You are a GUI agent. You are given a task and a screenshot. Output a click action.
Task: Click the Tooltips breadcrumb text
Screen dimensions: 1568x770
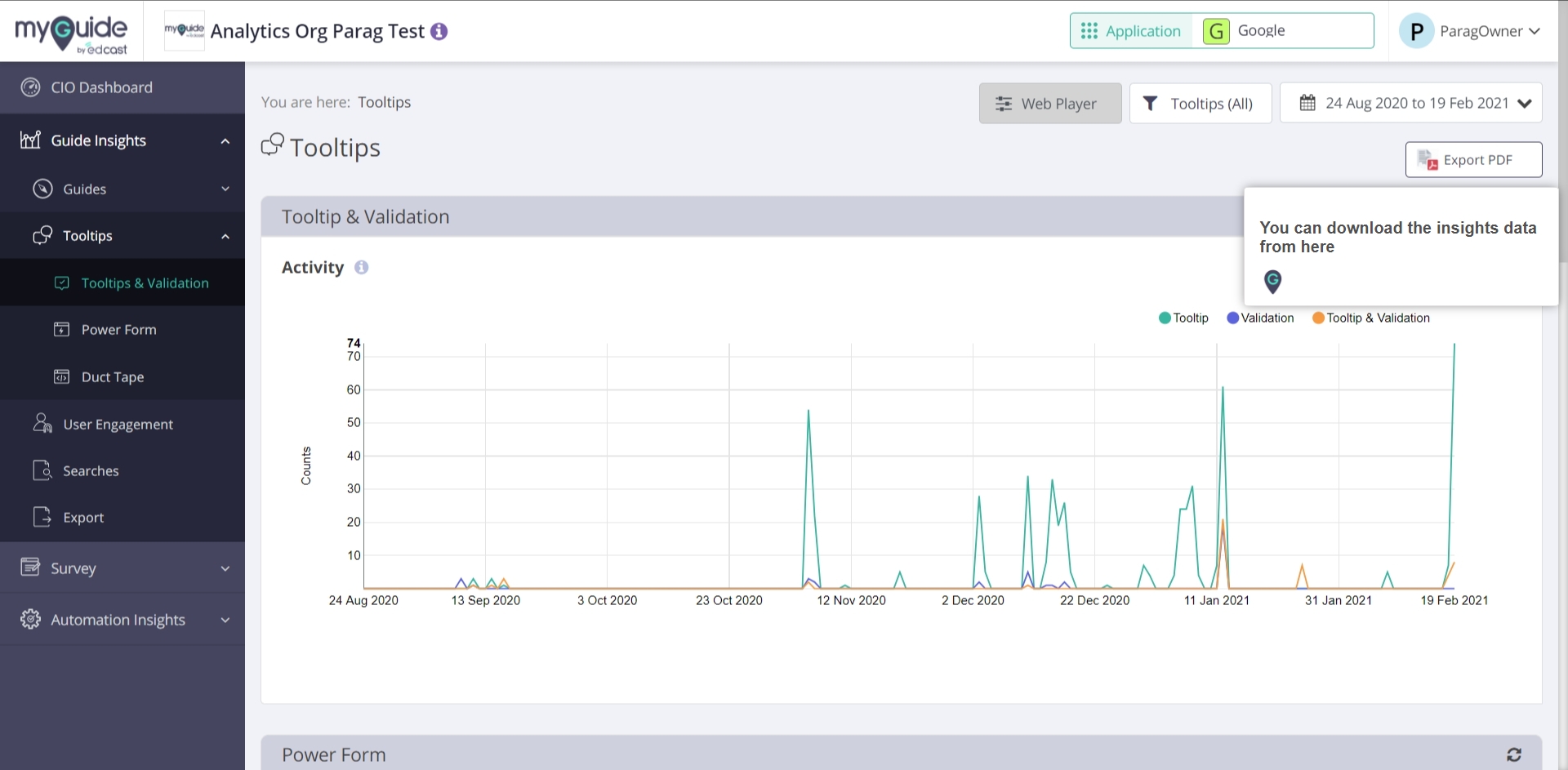coord(384,102)
